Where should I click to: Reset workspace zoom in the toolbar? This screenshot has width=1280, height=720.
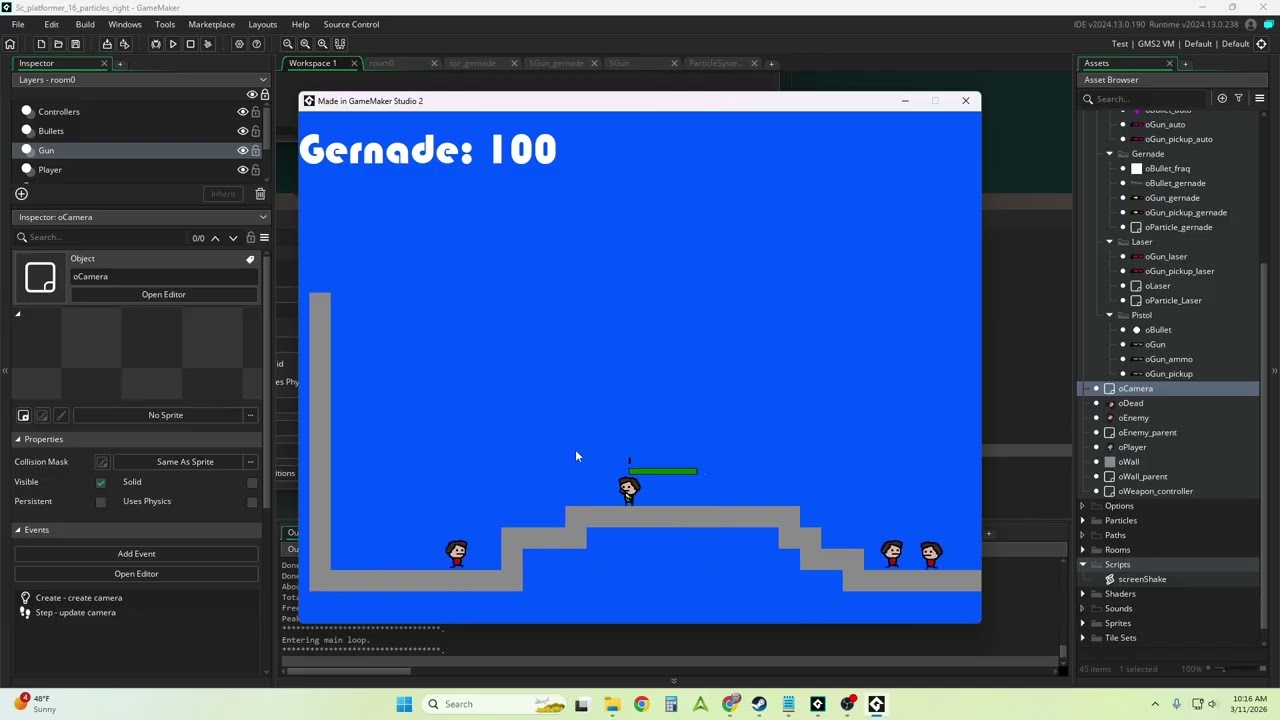[x=305, y=44]
